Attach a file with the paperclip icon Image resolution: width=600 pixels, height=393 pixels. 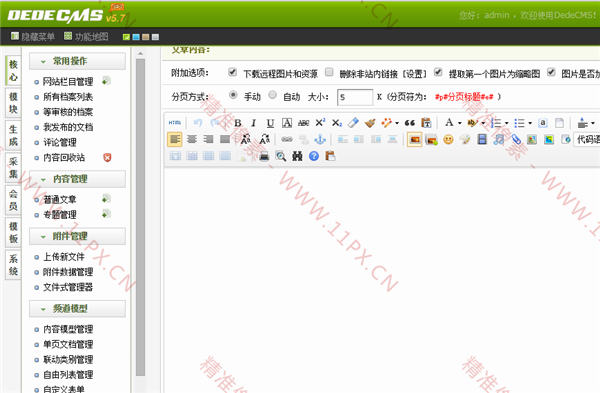coord(516,140)
